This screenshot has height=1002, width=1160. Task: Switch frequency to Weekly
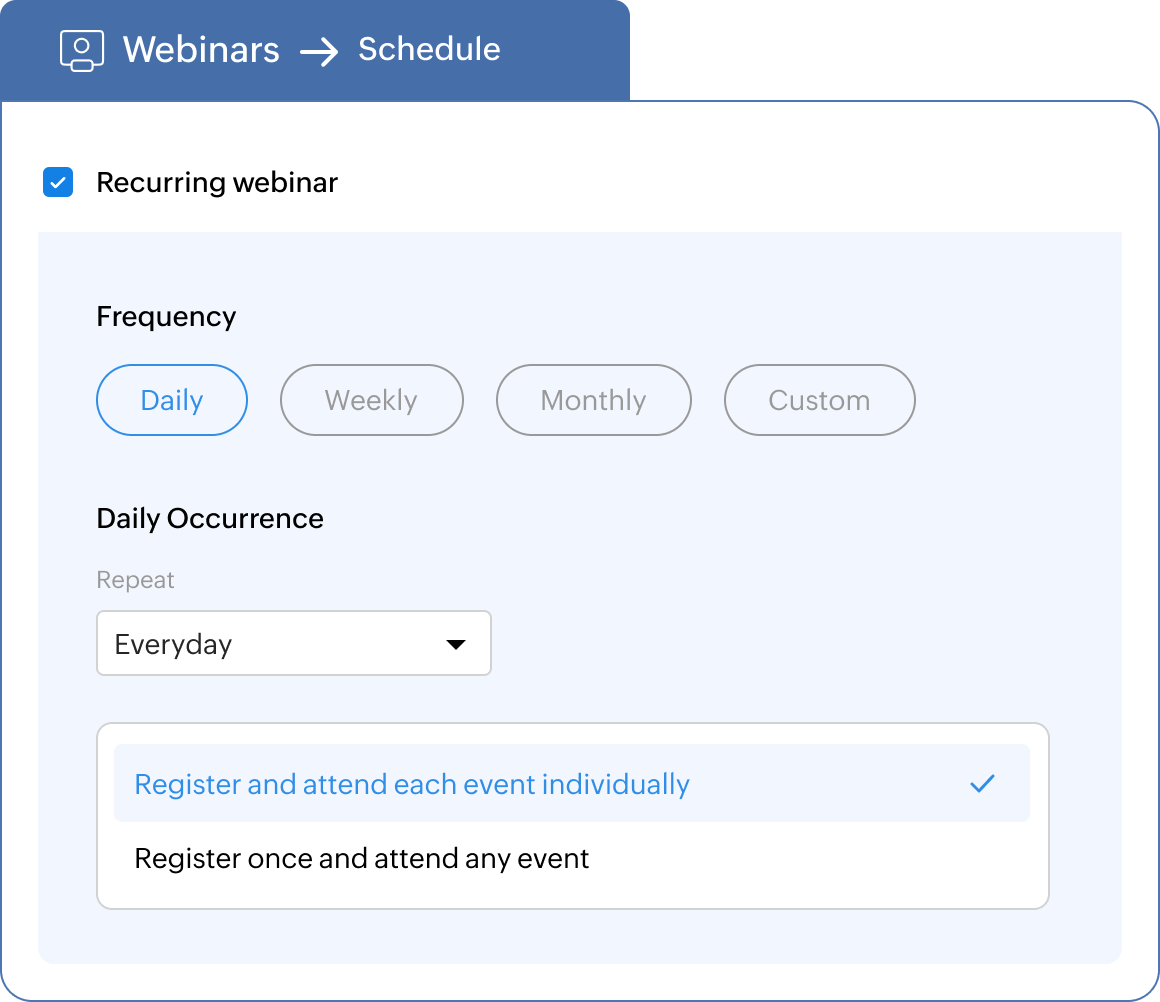tap(371, 400)
